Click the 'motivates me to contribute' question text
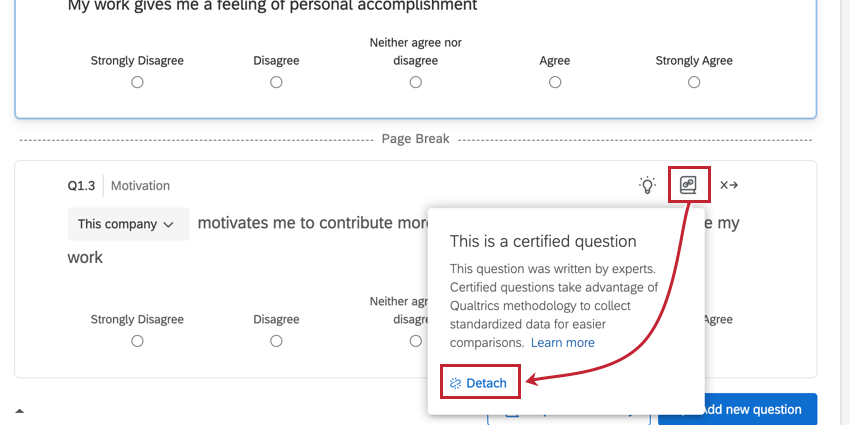Viewport: 850px width, 425px height. 312,223
